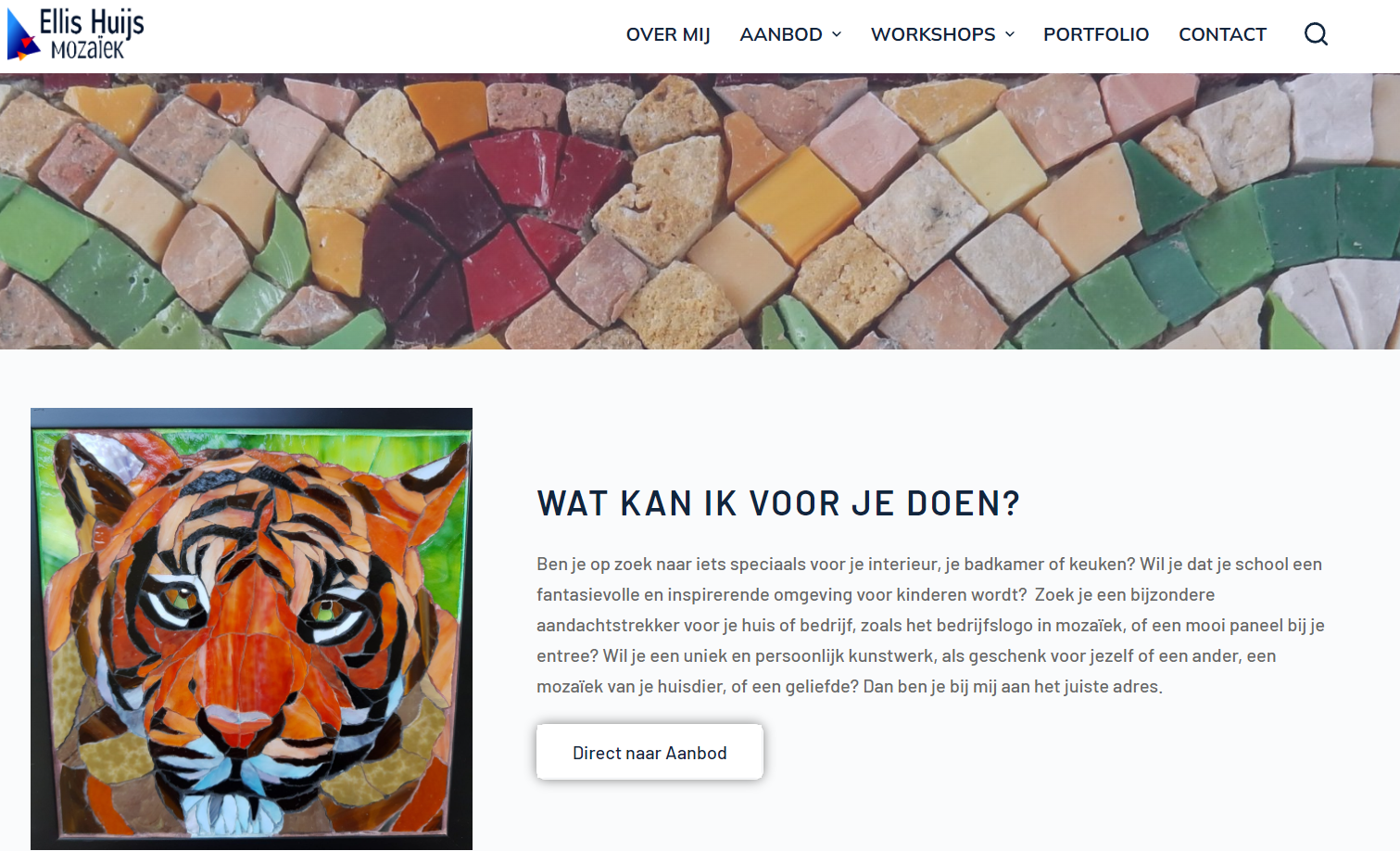Click the Direct naar Aanbod button
The image size is (1400, 851).
(x=650, y=752)
